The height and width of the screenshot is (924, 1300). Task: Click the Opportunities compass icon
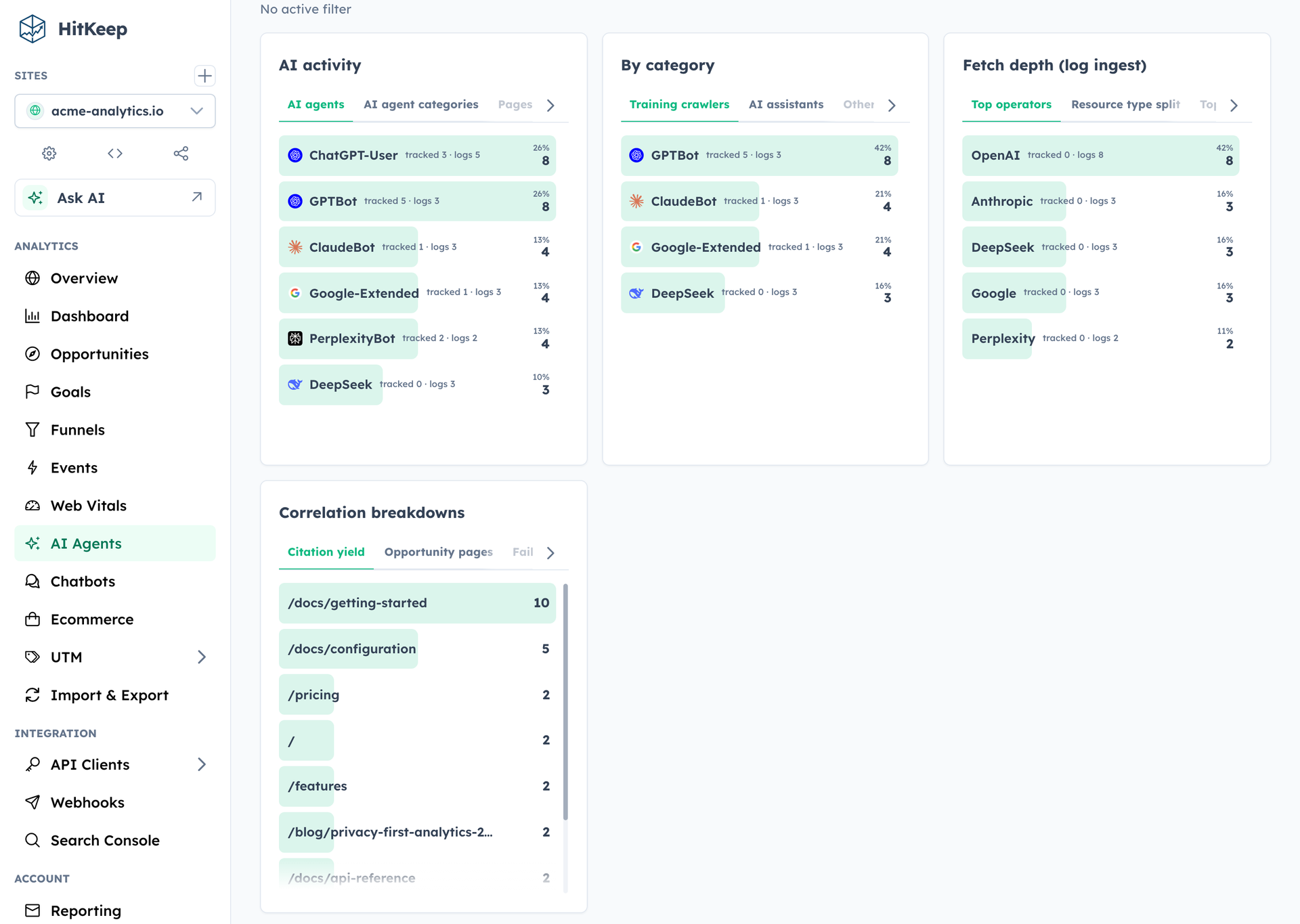coord(32,354)
